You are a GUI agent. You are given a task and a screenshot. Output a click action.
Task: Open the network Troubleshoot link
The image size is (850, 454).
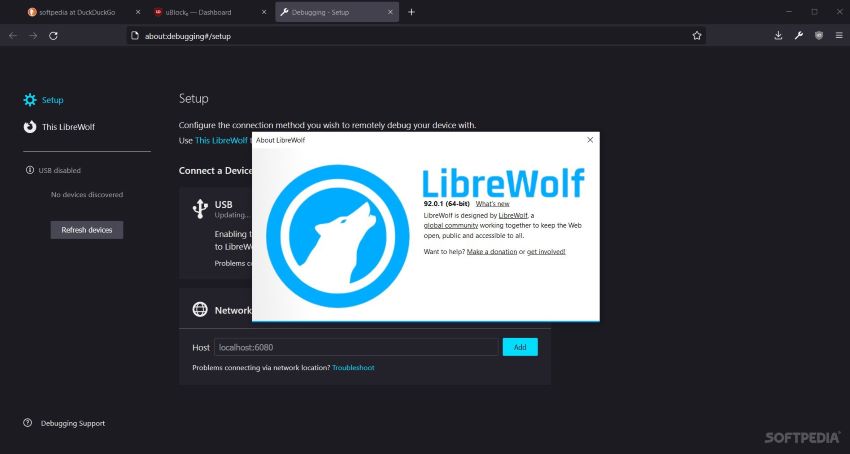pyautogui.click(x=353, y=368)
